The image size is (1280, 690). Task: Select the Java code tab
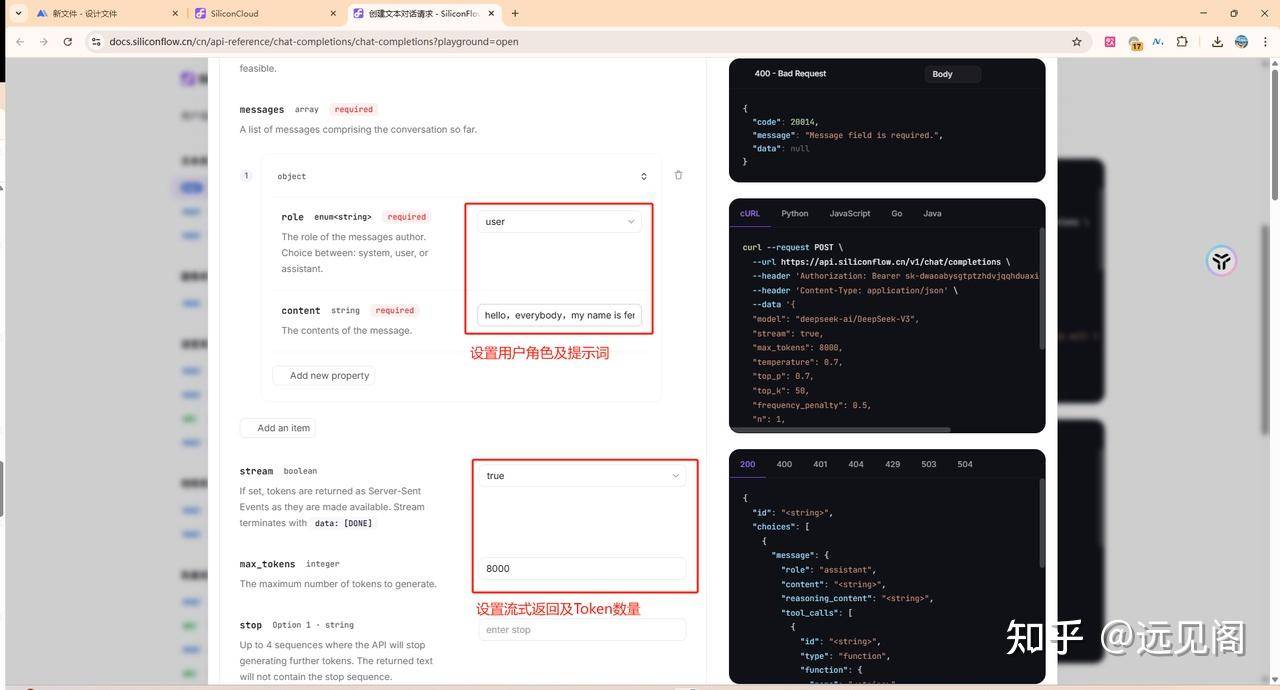click(x=932, y=213)
